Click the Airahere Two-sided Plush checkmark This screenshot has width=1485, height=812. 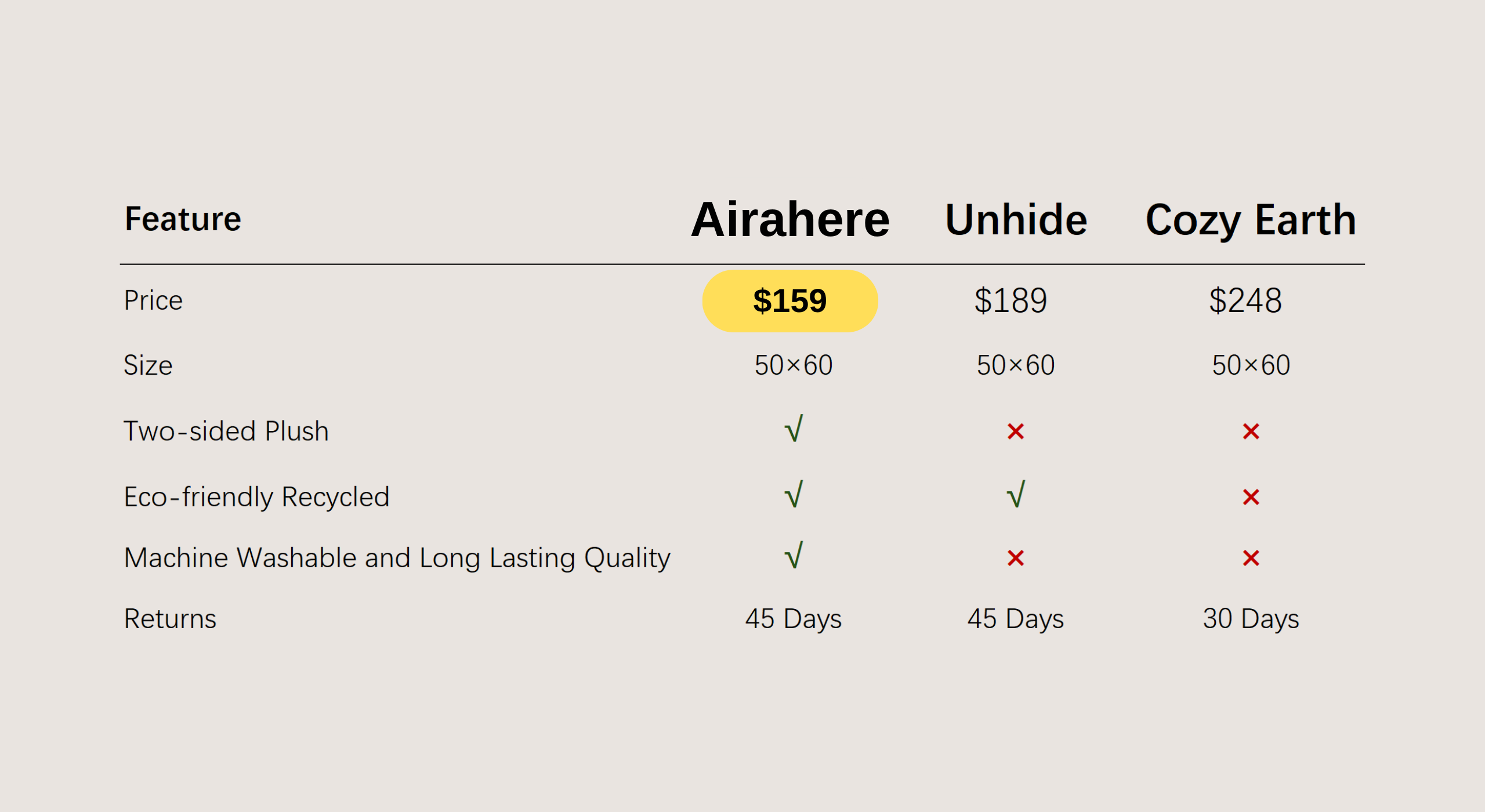794,430
